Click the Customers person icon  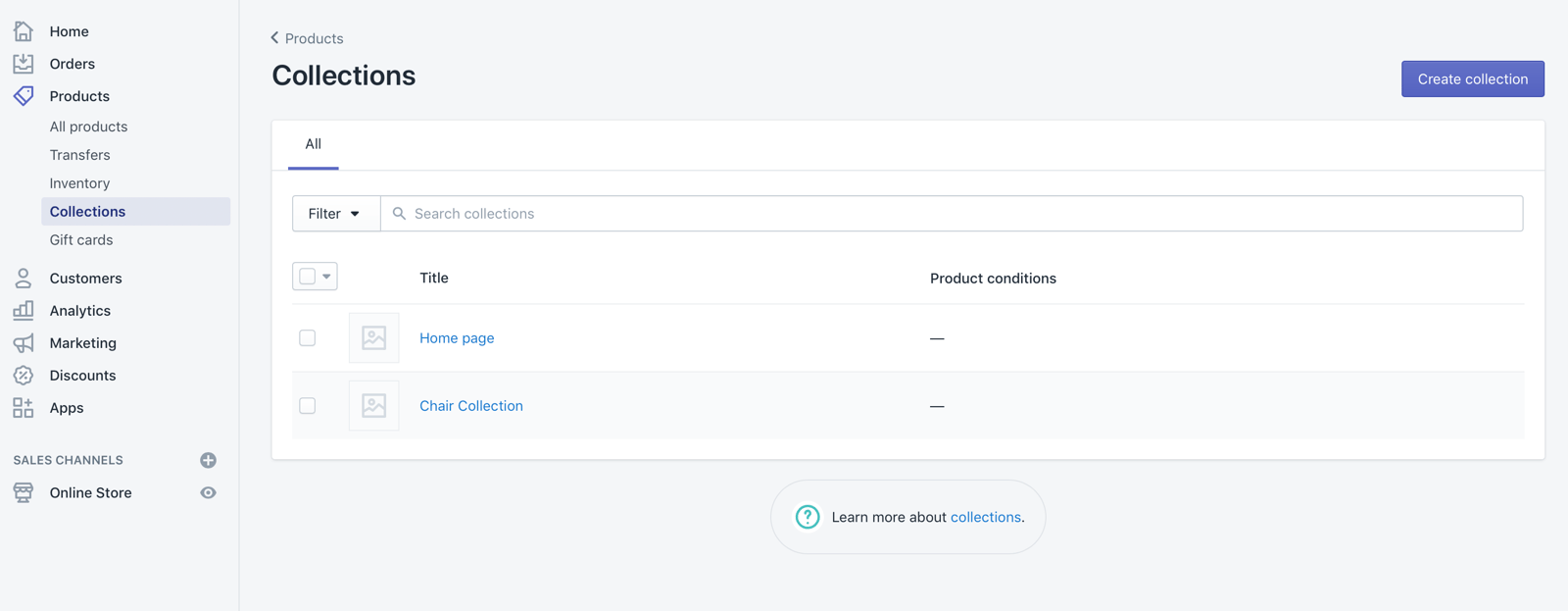click(x=24, y=279)
